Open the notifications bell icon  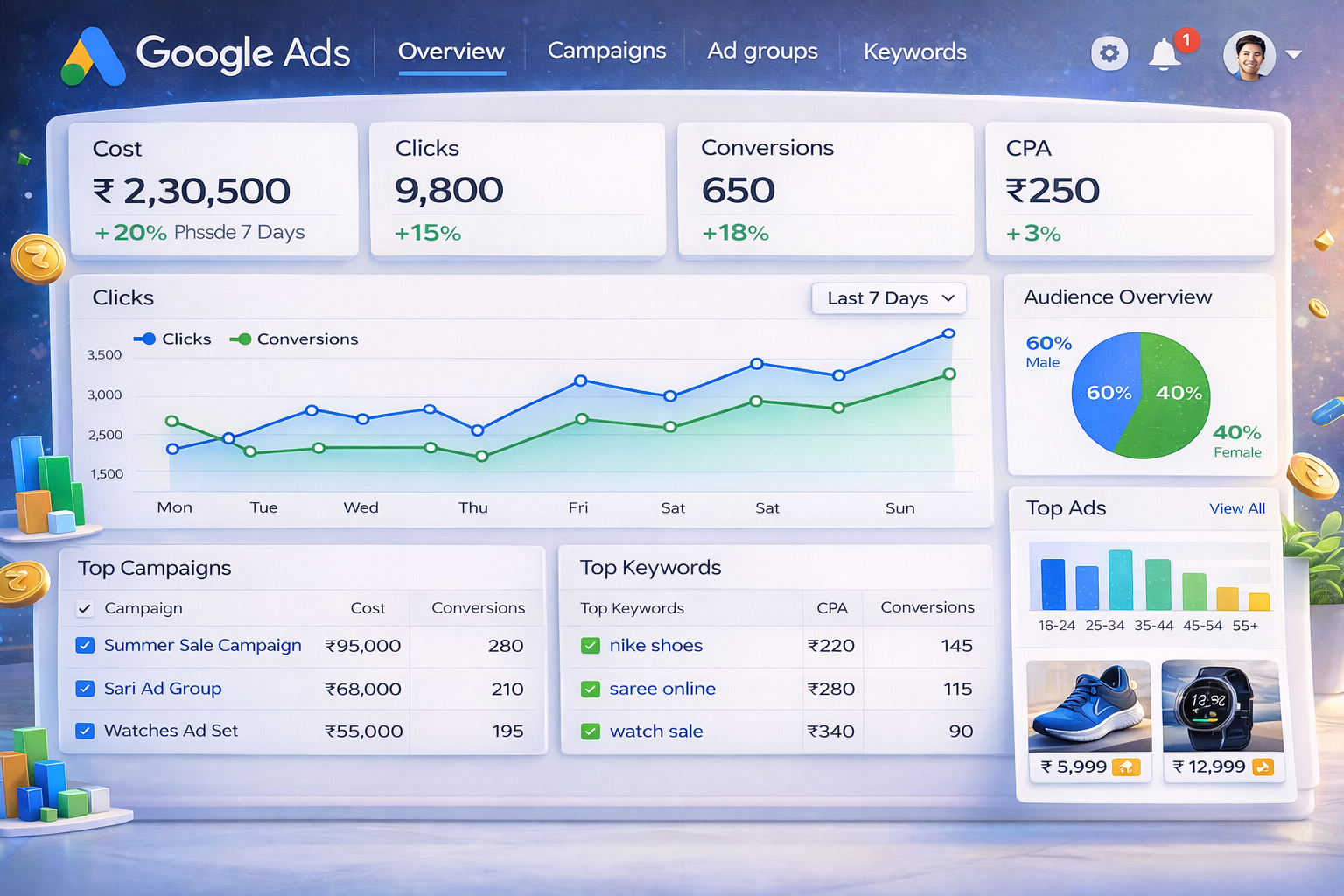tap(1164, 54)
